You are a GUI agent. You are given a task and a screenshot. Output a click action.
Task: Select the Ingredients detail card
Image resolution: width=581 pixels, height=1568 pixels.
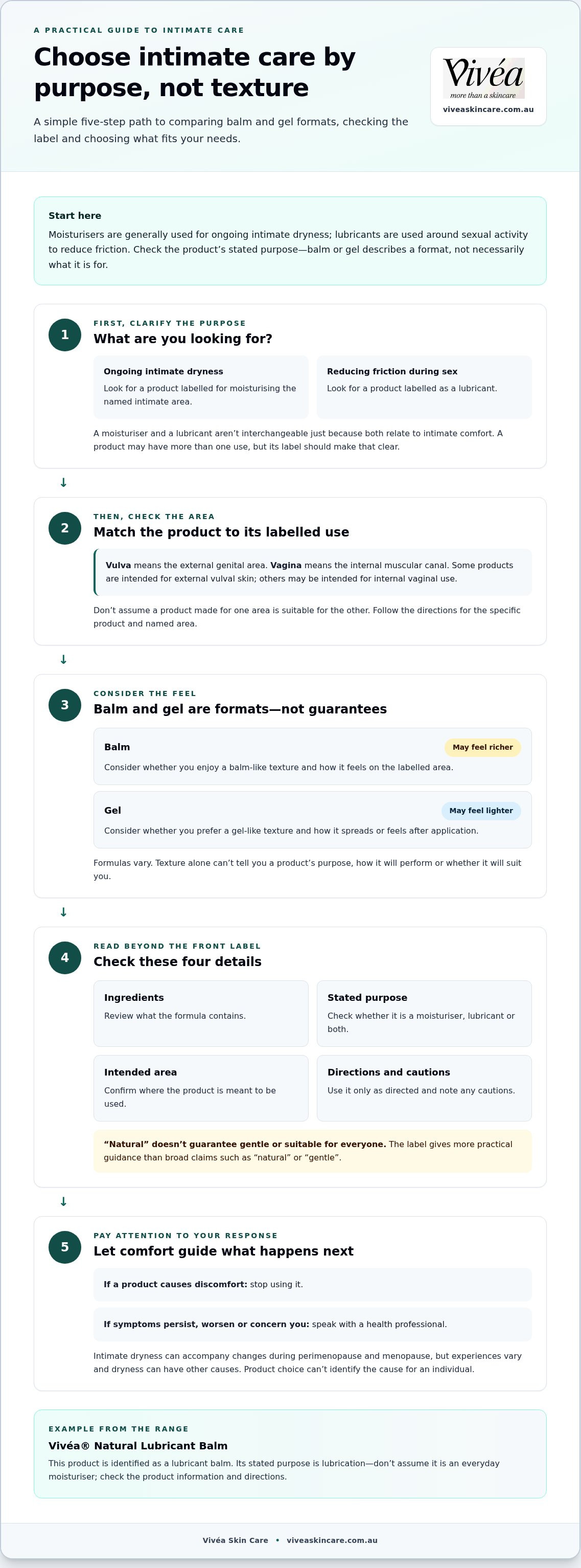coord(201,1014)
